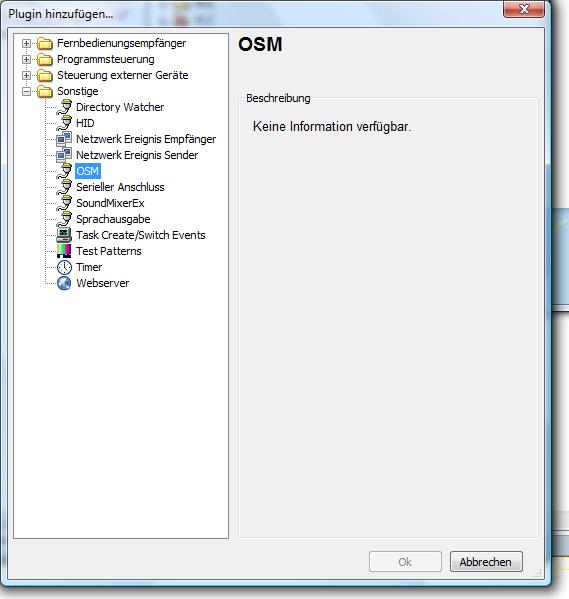The image size is (569, 599).
Task: Click the Ok button
Action: [x=405, y=562]
